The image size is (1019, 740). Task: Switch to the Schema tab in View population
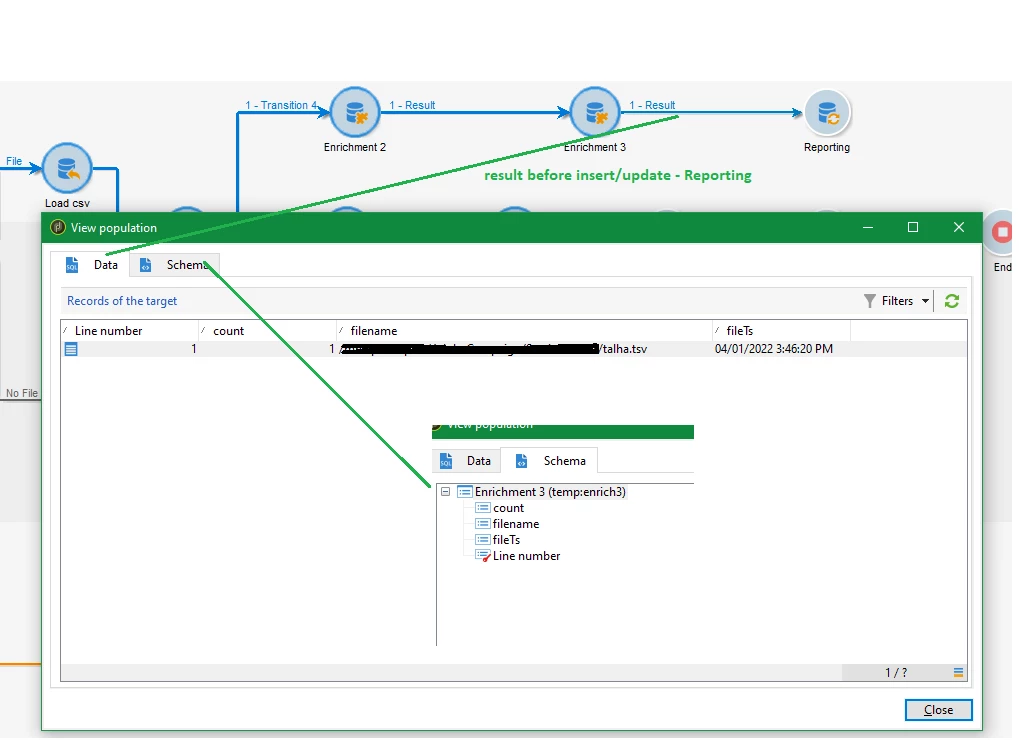tap(175, 265)
